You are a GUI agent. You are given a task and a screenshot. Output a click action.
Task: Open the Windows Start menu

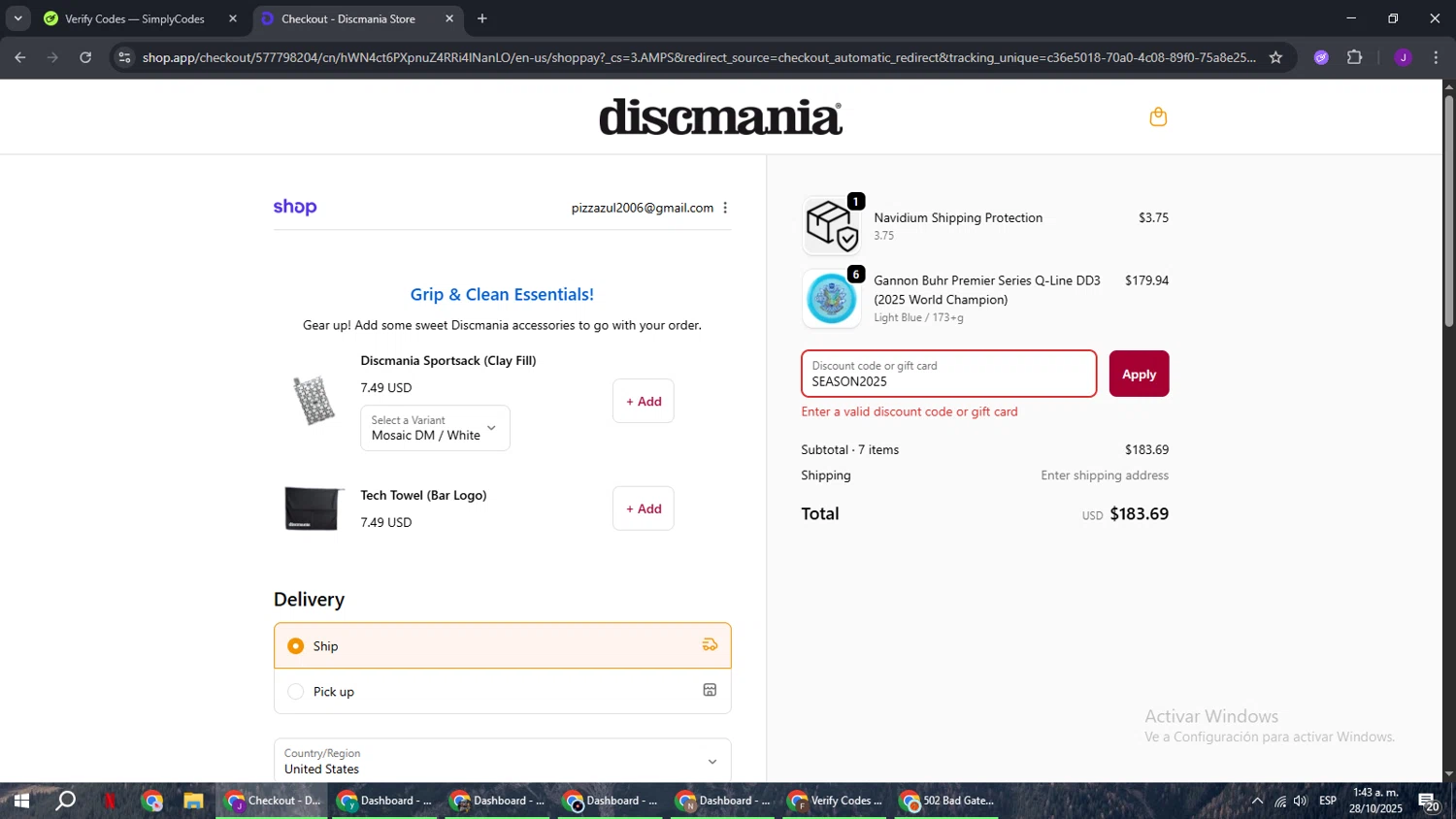pyautogui.click(x=20, y=801)
